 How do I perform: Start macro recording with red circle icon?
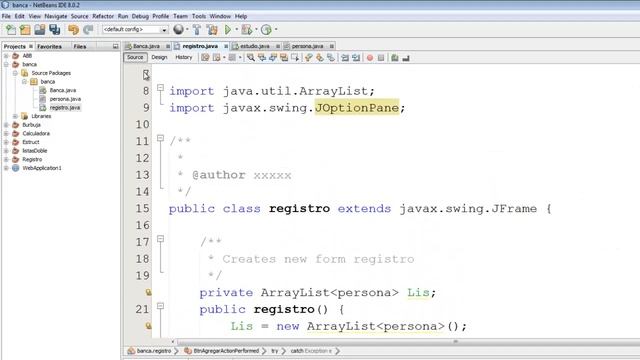[x=370, y=58]
